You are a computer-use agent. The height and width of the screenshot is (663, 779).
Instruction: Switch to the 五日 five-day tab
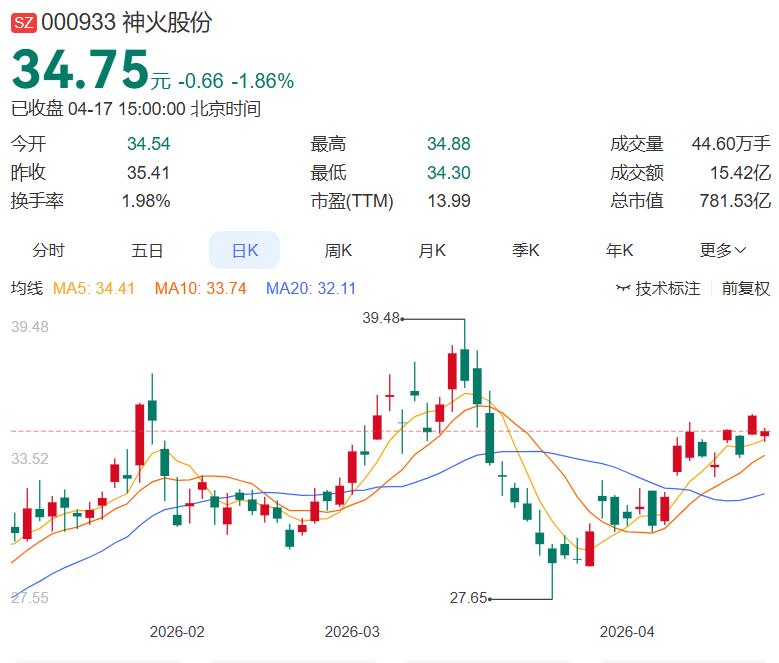click(x=147, y=250)
